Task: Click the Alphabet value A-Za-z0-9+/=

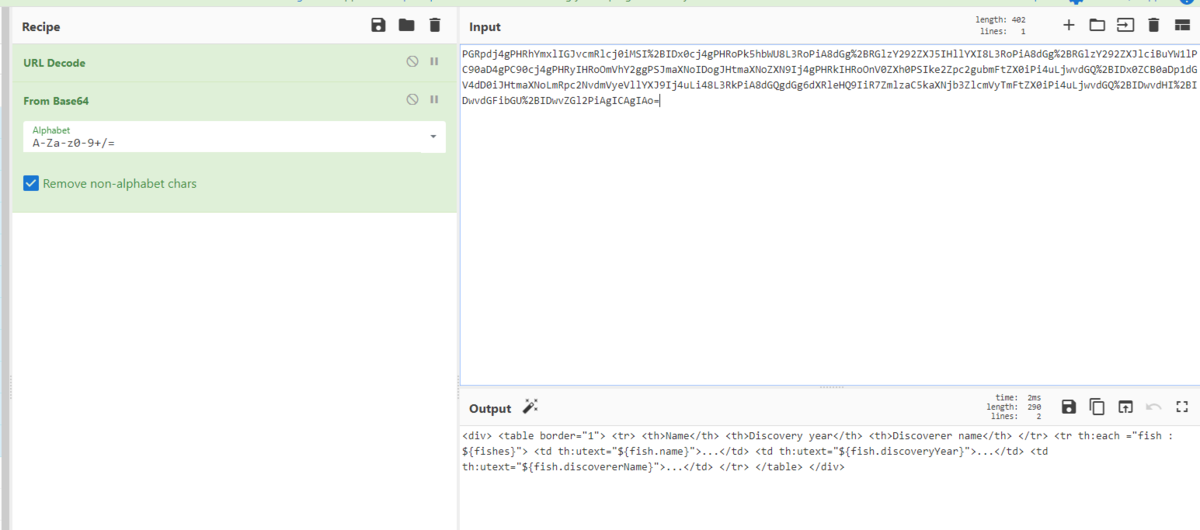Action: 75,143
